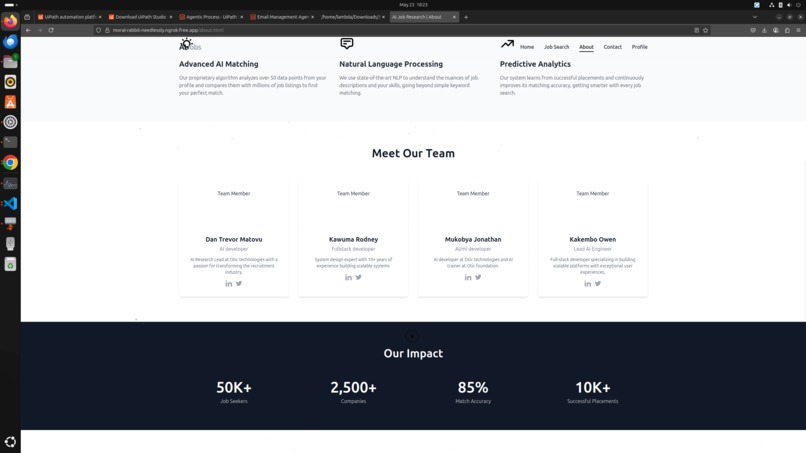Close the AI Job Research About tab
The height and width of the screenshot is (453, 806).
tap(454, 17)
